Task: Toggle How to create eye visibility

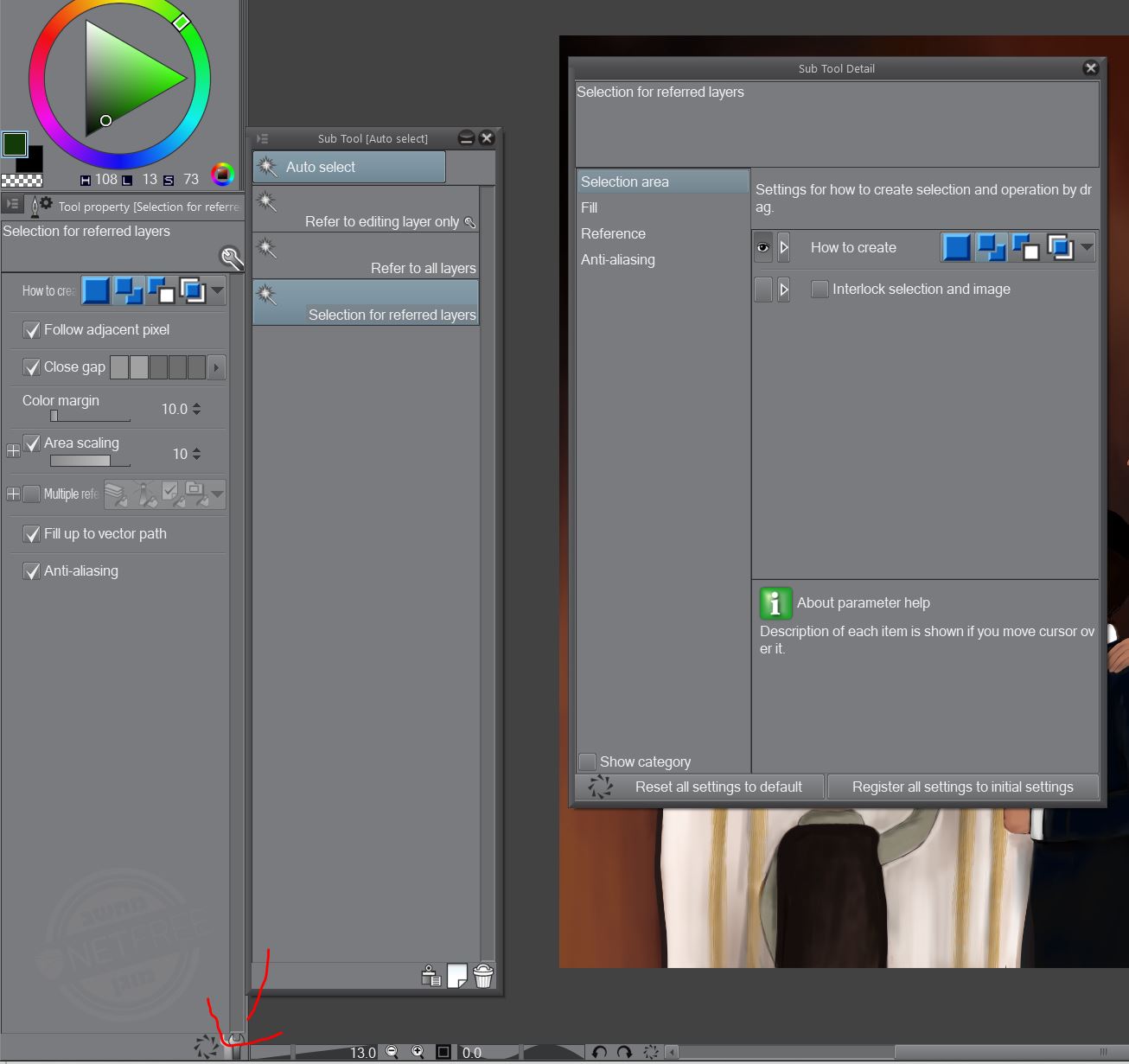Action: [763, 247]
